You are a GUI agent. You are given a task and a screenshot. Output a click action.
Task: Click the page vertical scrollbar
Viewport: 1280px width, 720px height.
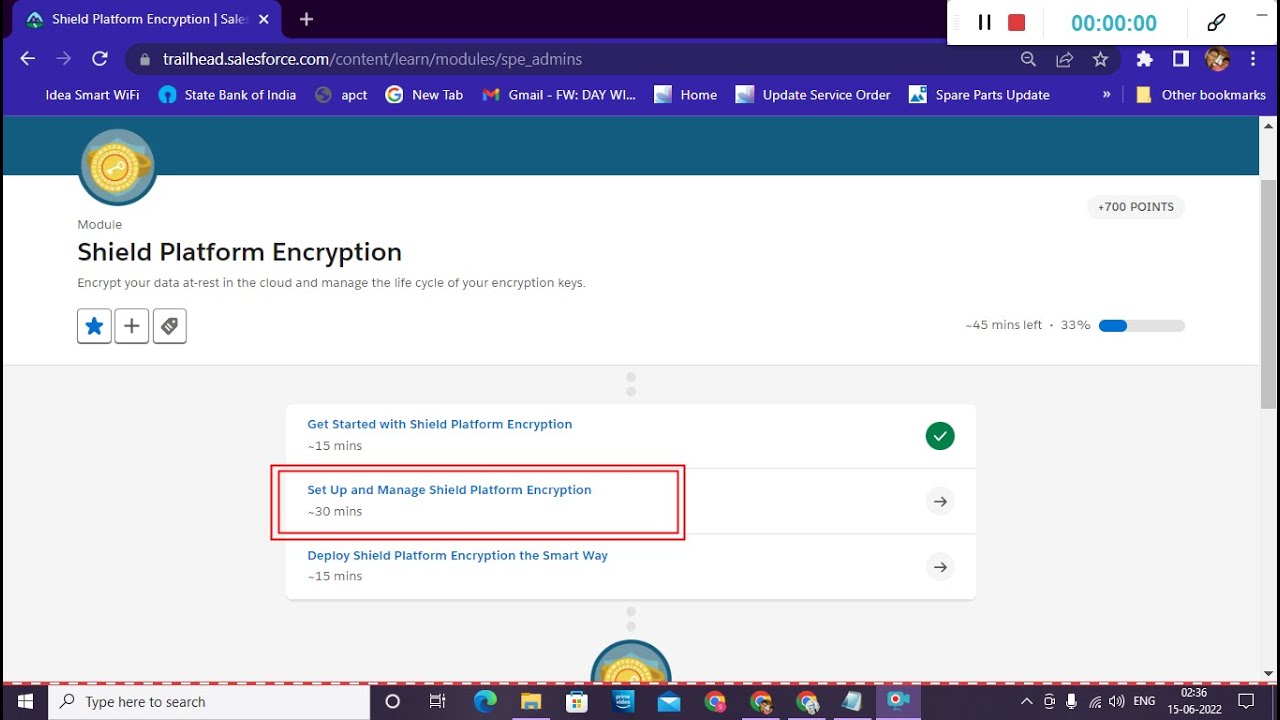1269,293
